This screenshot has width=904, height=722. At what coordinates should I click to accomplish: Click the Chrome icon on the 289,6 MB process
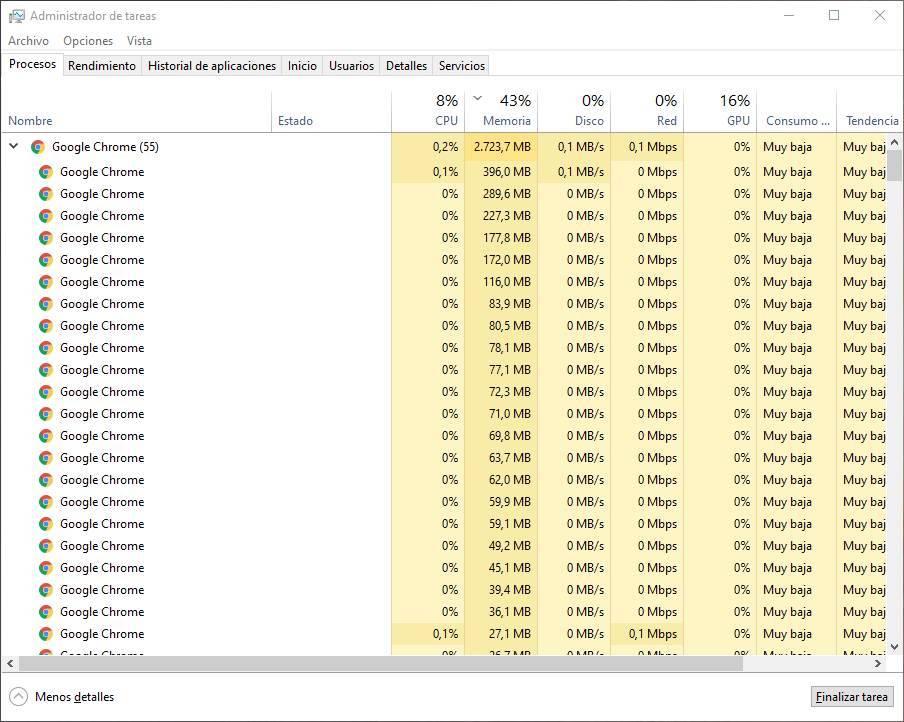click(45, 194)
